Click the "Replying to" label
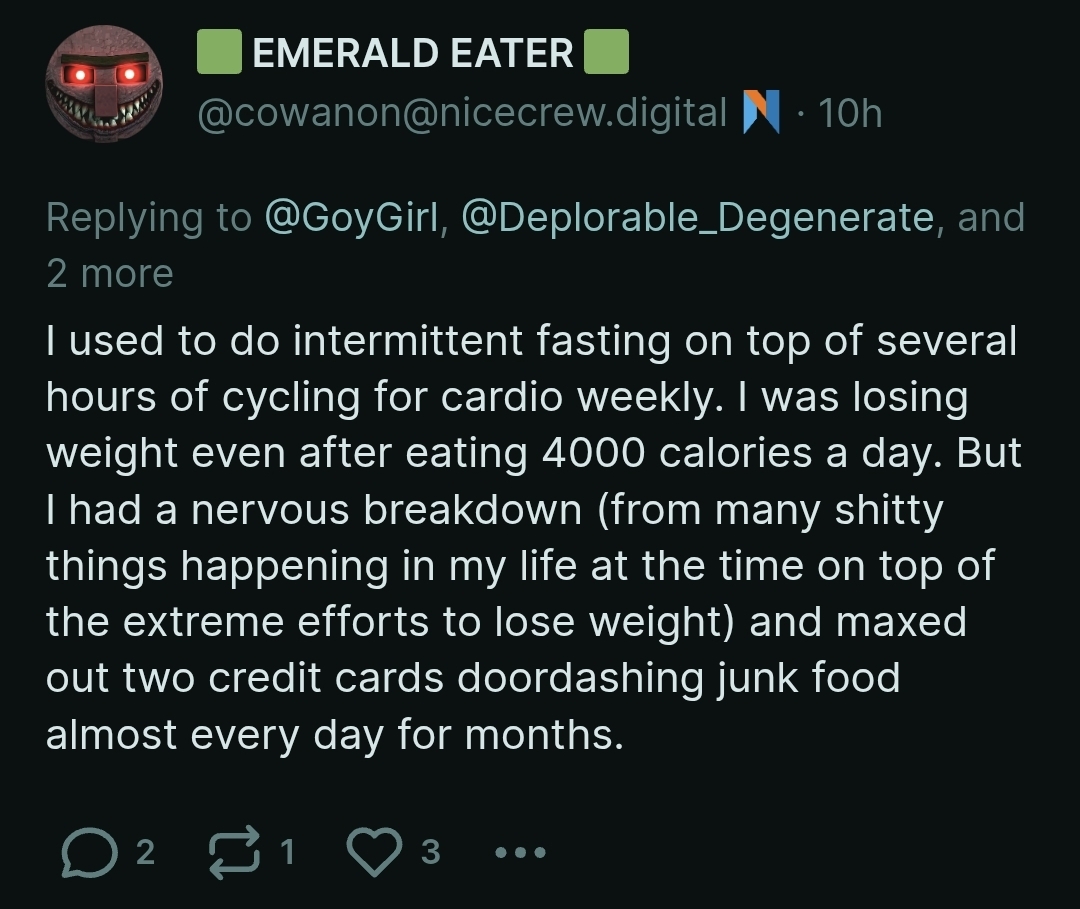 [x=149, y=218]
